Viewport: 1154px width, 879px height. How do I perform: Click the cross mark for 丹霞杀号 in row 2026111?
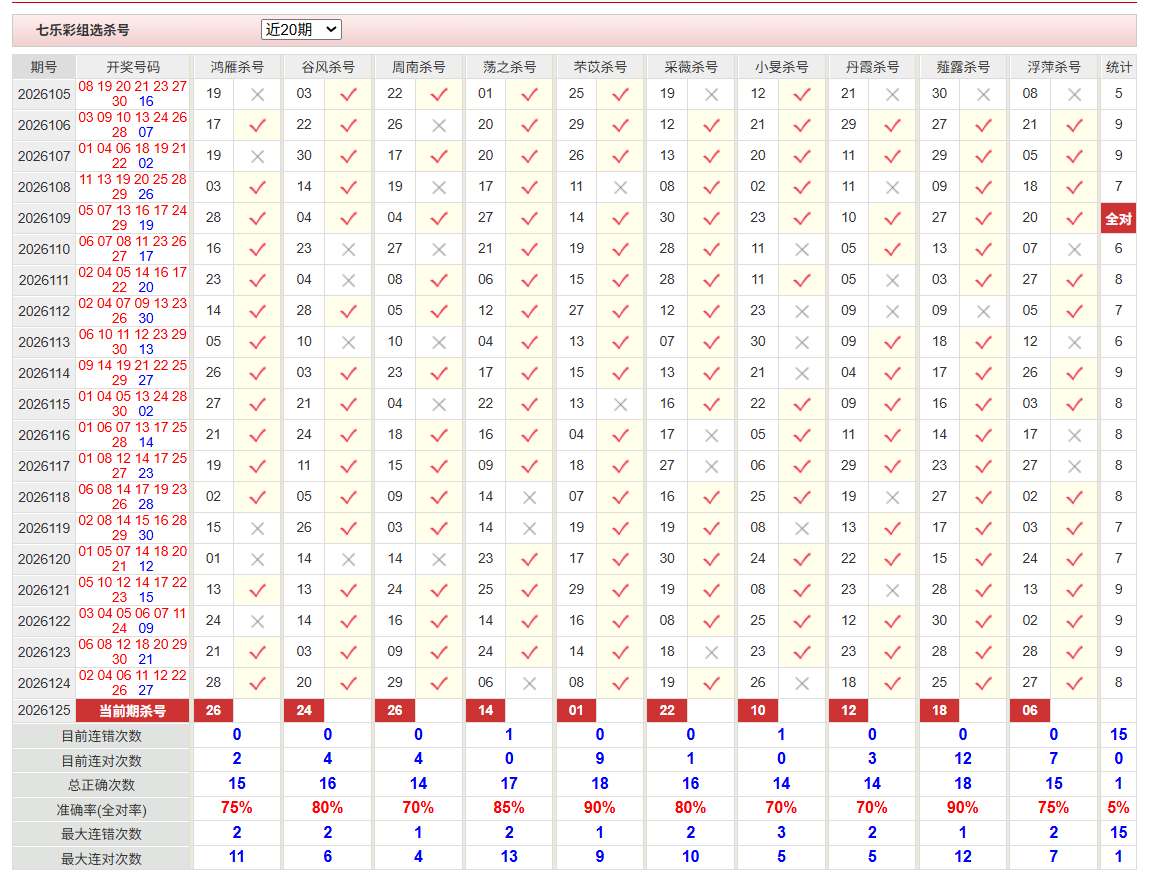click(x=893, y=280)
